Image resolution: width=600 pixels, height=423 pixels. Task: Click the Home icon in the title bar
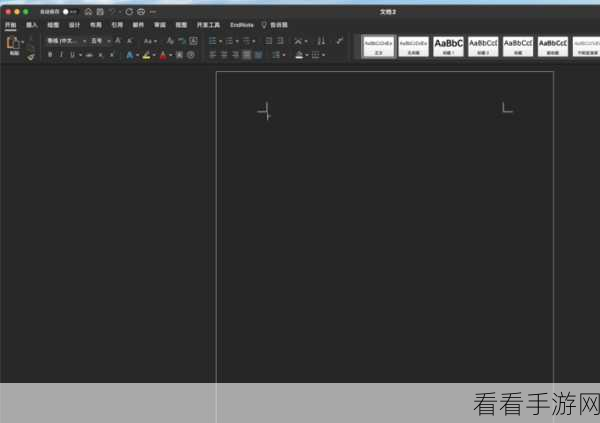tap(88, 12)
